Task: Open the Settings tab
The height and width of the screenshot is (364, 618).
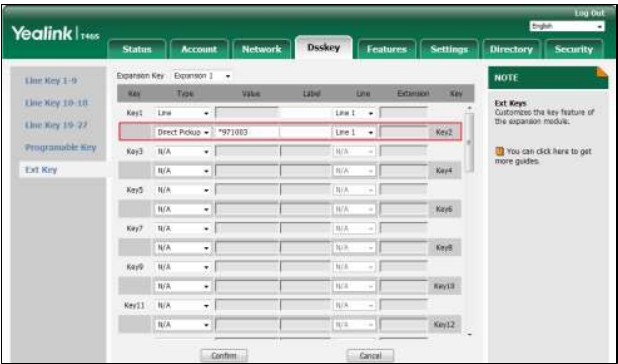Action: point(449,49)
